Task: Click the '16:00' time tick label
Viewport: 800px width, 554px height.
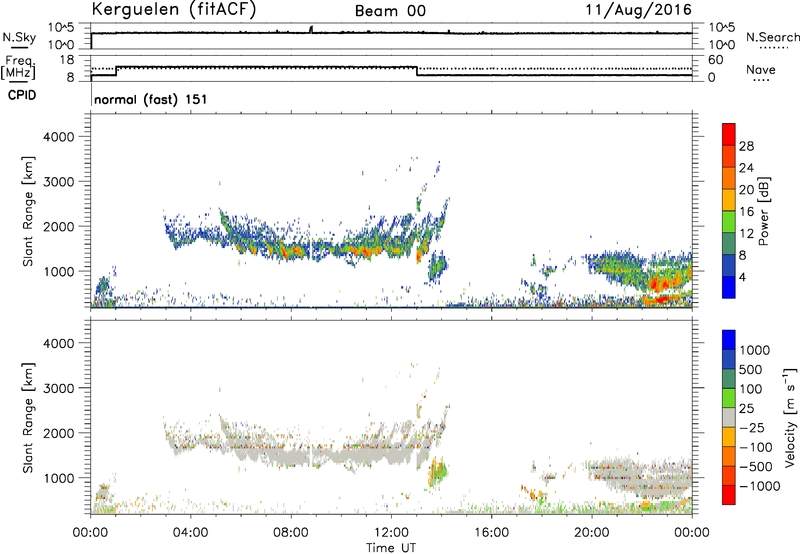Action: tap(491, 533)
